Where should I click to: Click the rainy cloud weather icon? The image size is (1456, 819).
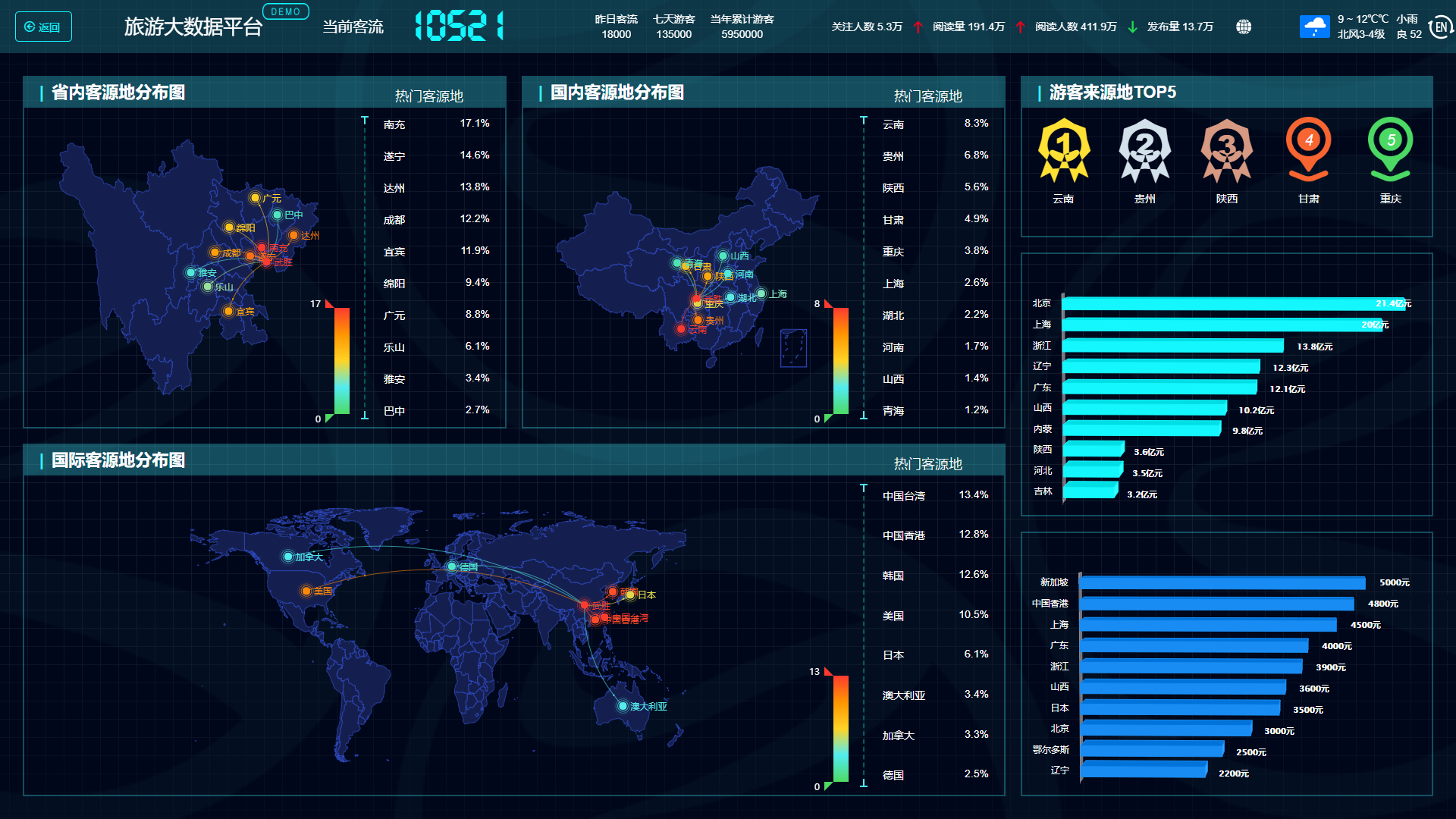pos(1314,27)
